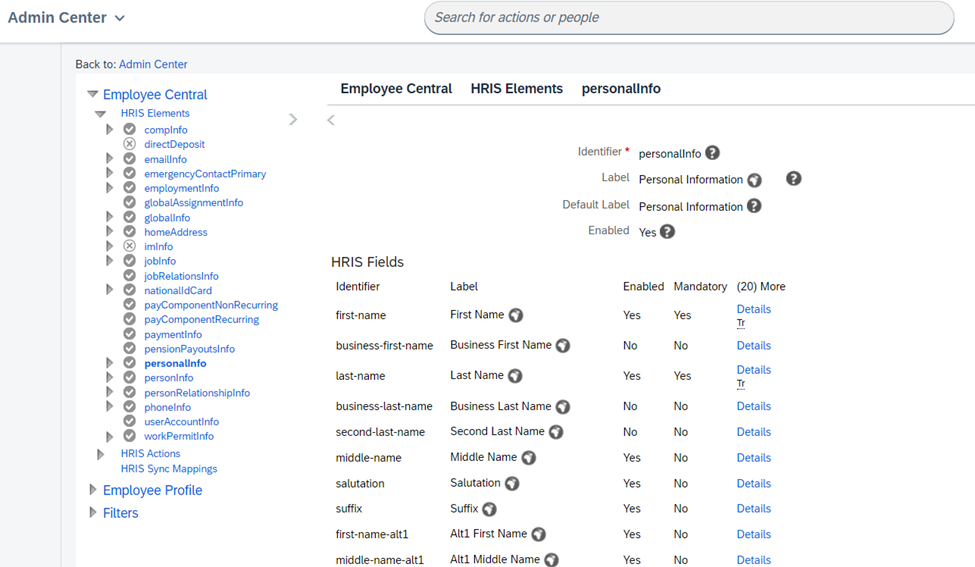975x567 pixels.
Task: Open Details for suffix field
Action: [x=754, y=509]
